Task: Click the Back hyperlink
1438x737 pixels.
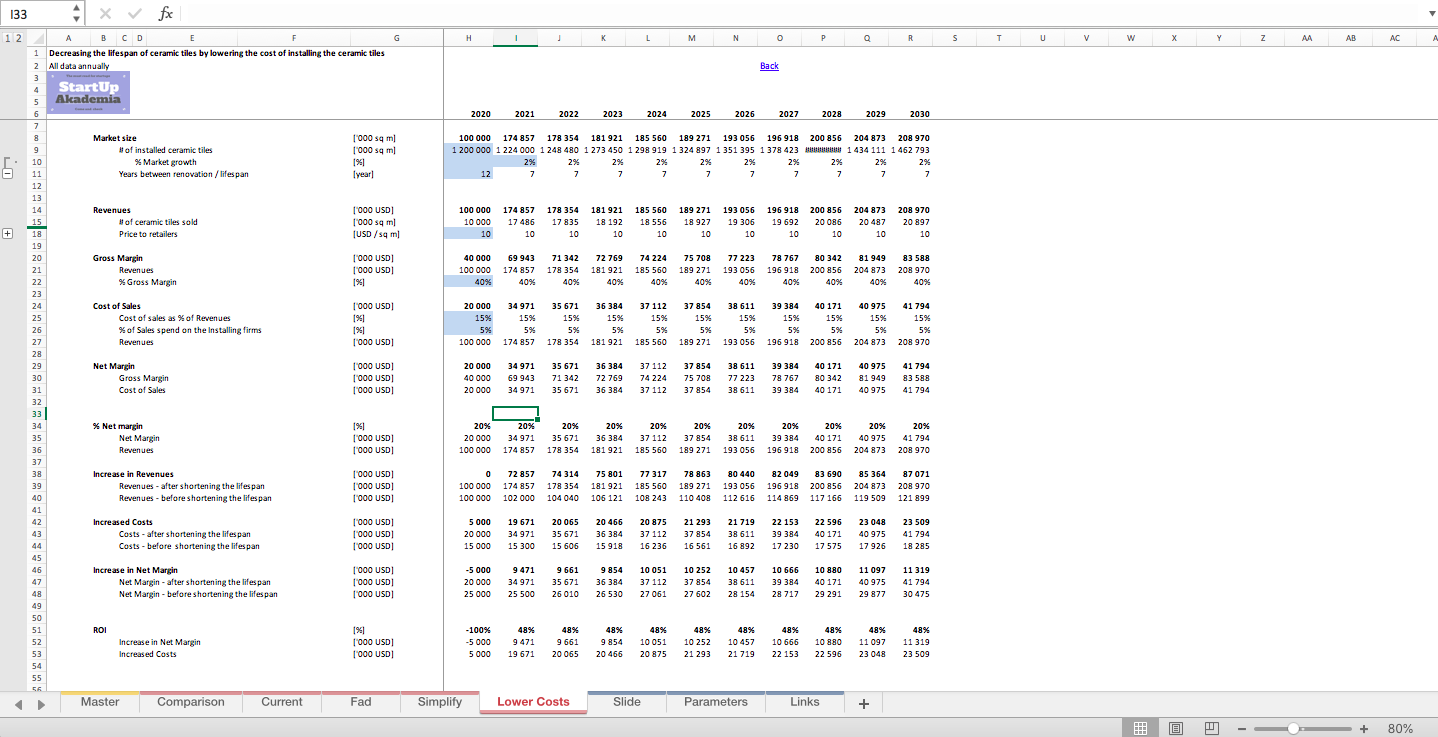Action: tap(768, 66)
